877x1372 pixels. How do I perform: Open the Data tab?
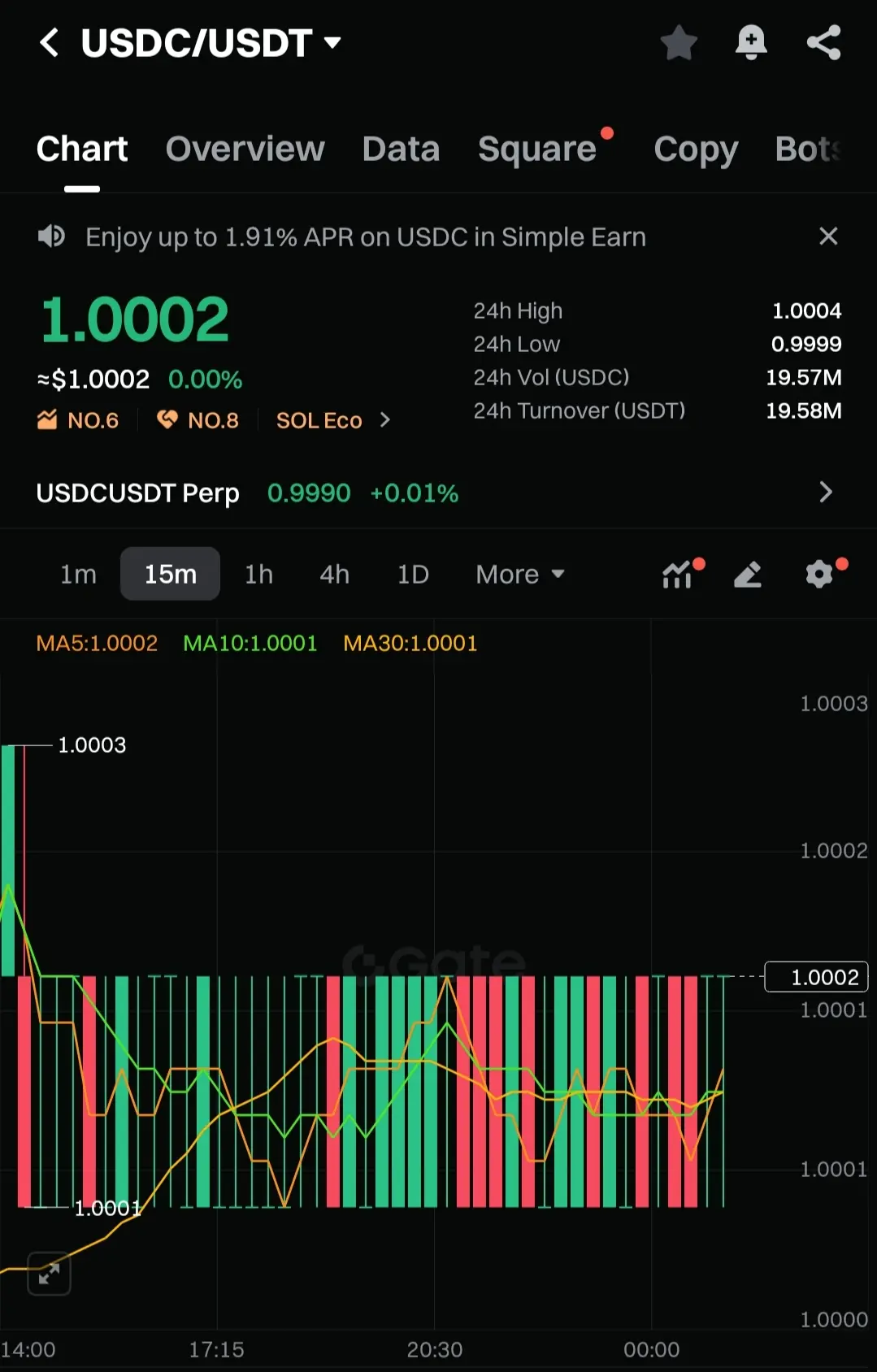pyautogui.click(x=401, y=150)
